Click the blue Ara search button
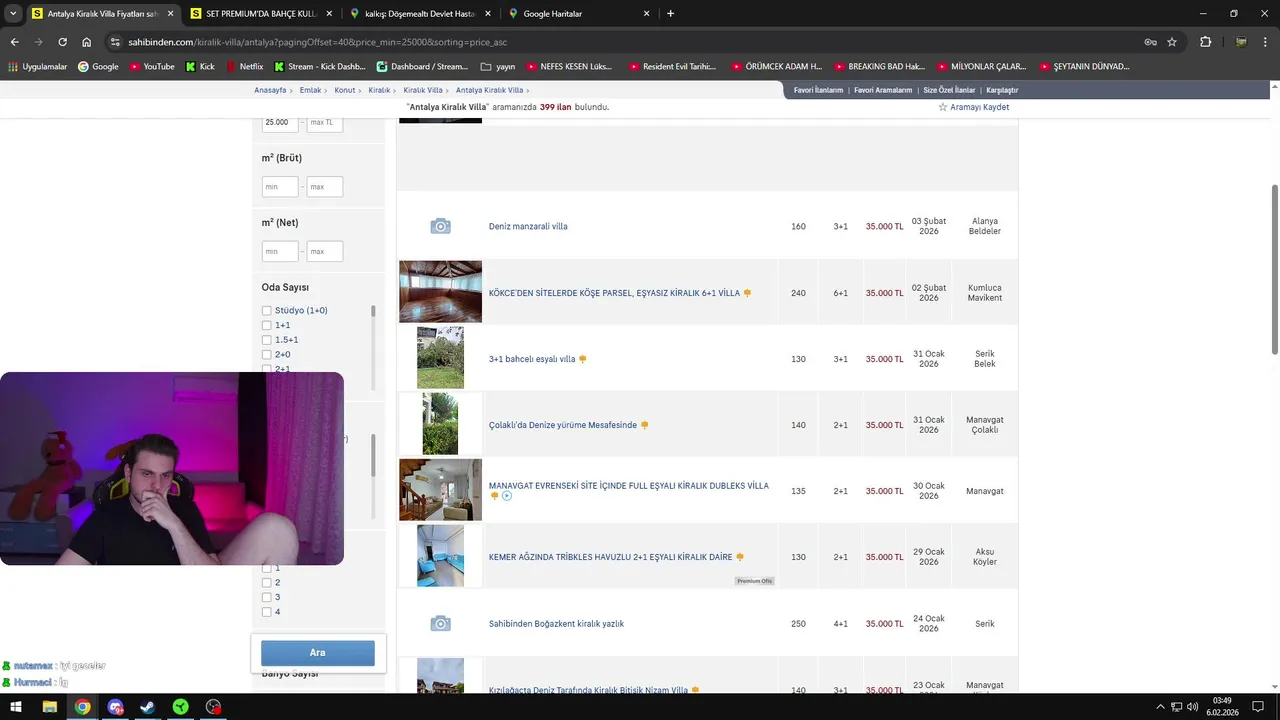1280x720 pixels. coord(318,653)
